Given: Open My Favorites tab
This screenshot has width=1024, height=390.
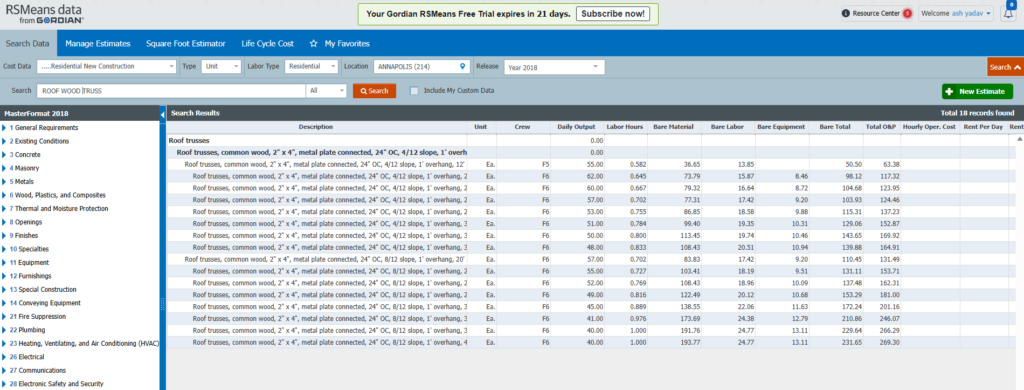Looking at the screenshot, I should (347, 43).
